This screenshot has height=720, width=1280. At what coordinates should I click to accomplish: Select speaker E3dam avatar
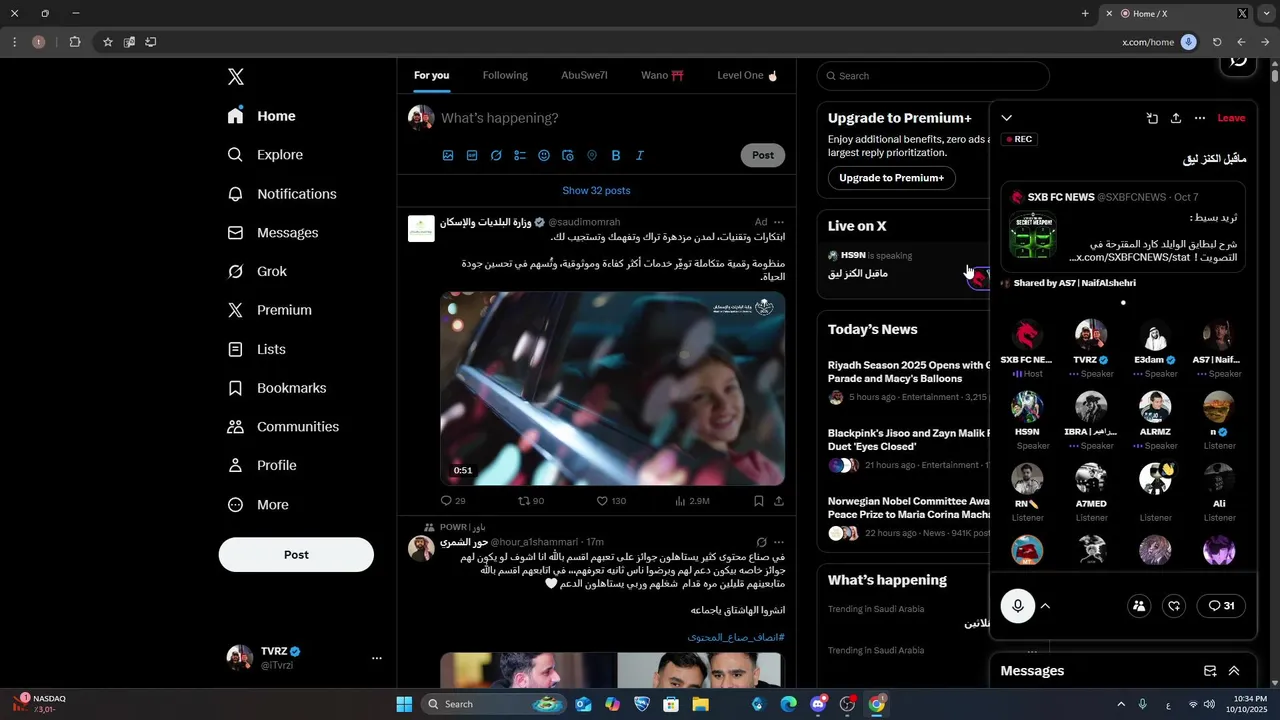(1155, 335)
